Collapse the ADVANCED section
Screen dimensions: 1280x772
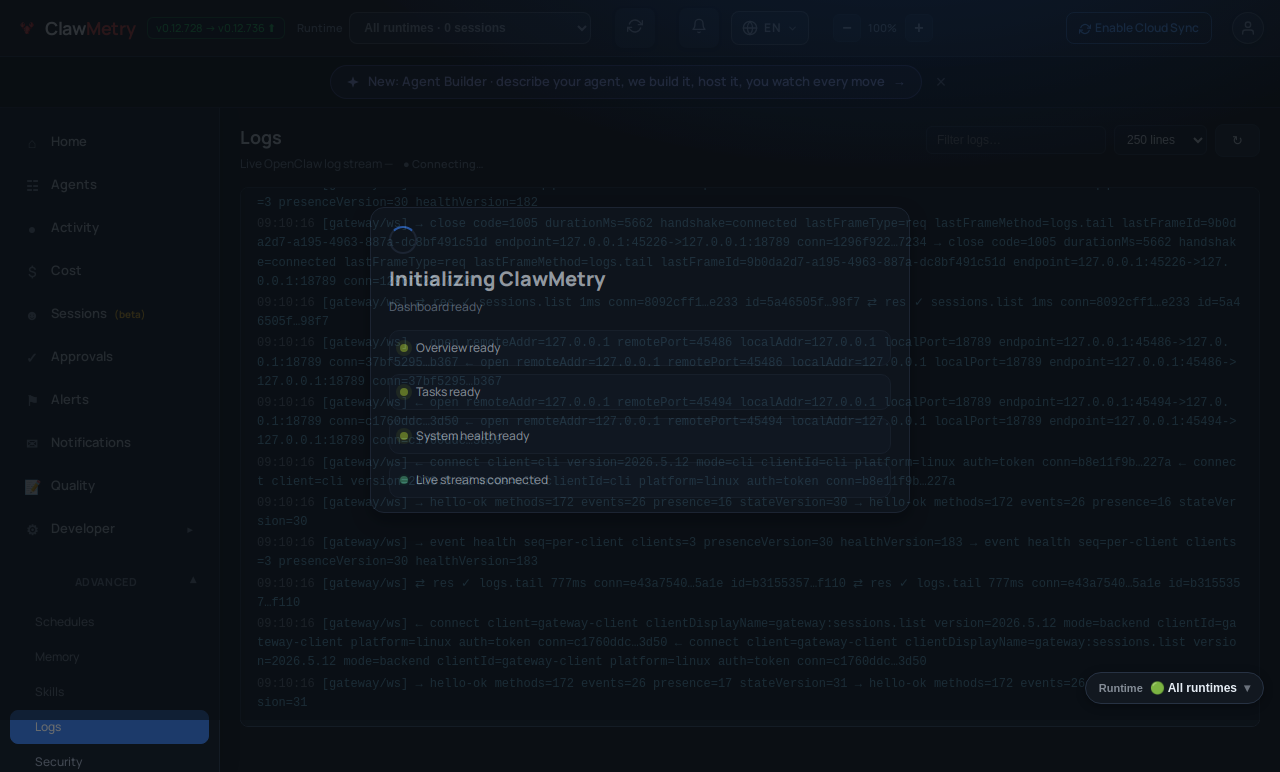(x=110, y=581)
